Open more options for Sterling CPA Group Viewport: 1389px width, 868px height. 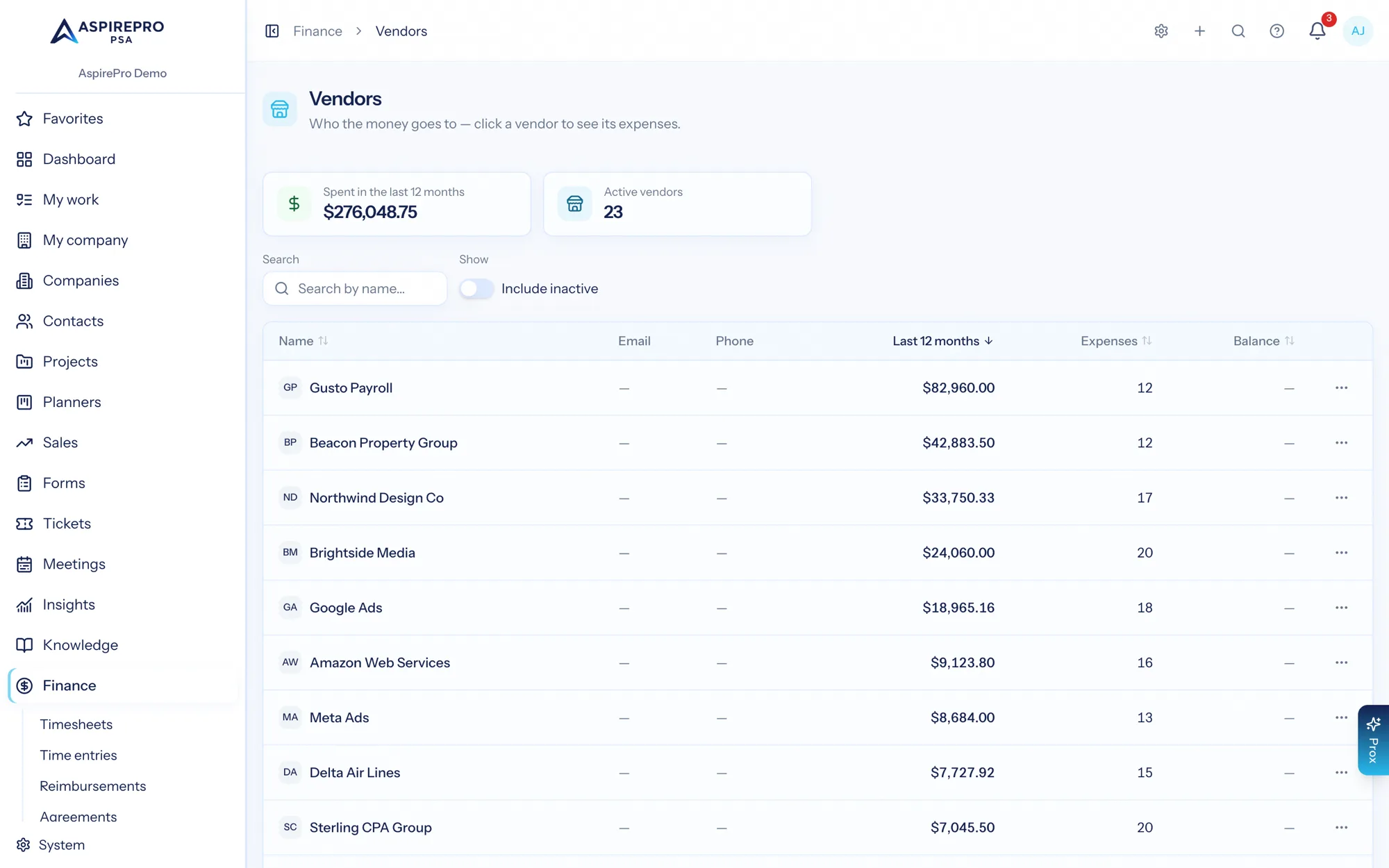coord(1341,828)
